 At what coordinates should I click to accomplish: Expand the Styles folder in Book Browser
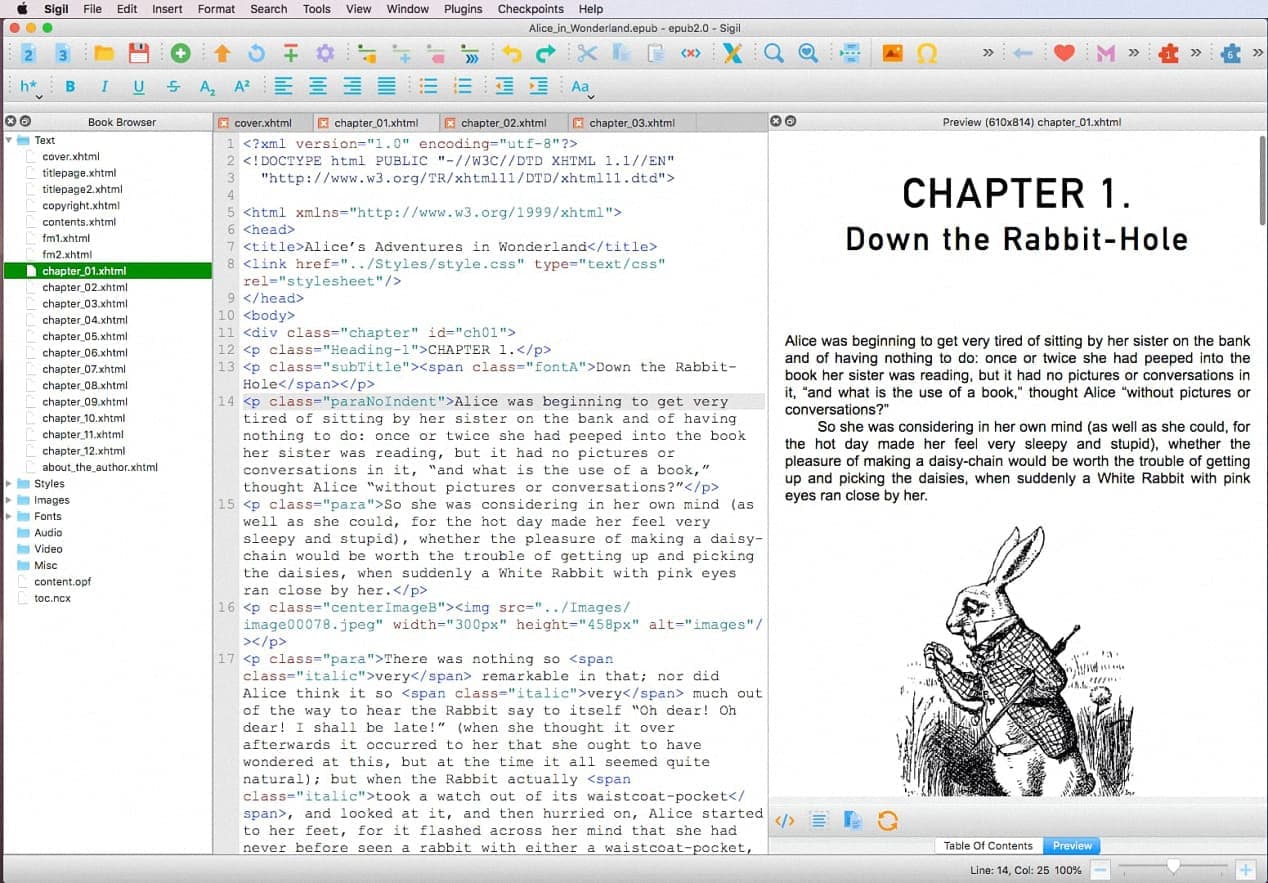10,484
